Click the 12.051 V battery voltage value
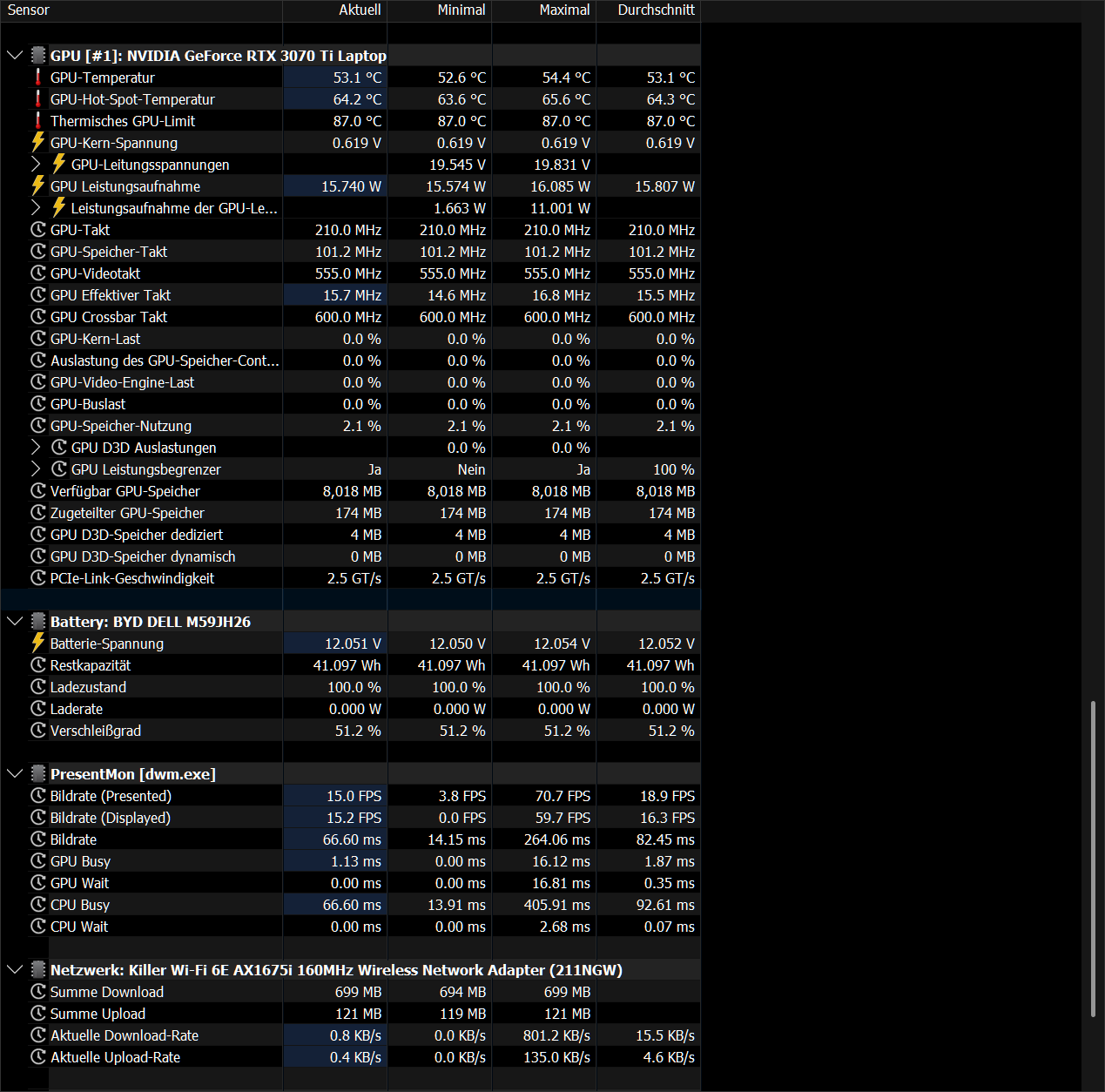 [x=353, y=644]
